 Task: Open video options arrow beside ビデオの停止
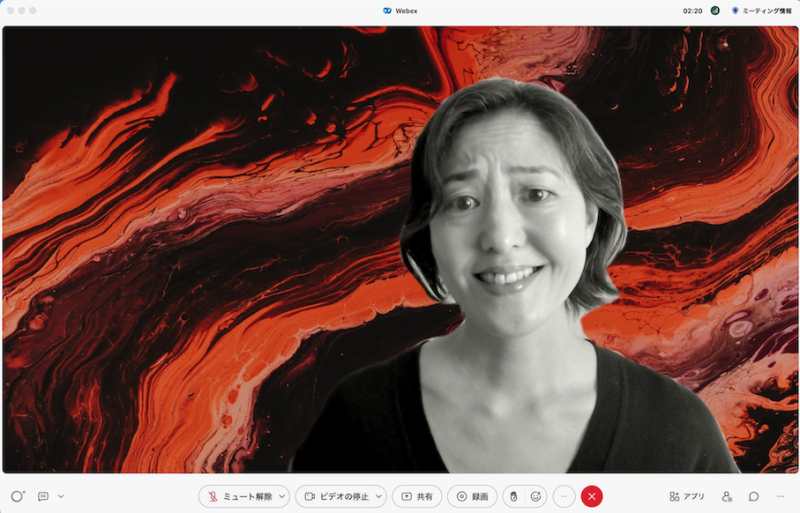[379, 496]
